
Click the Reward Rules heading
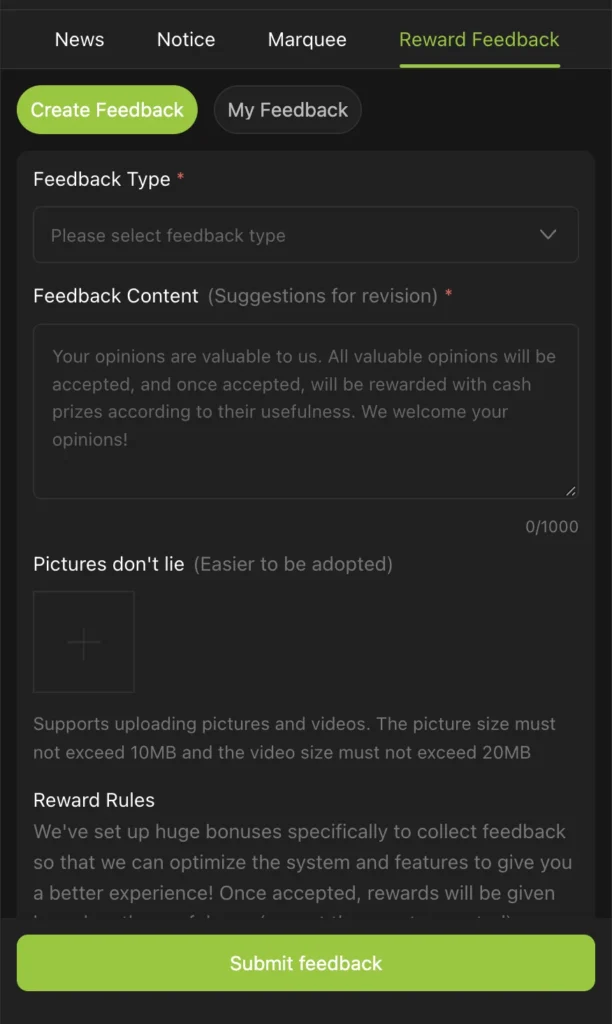(x=94, y=800)
